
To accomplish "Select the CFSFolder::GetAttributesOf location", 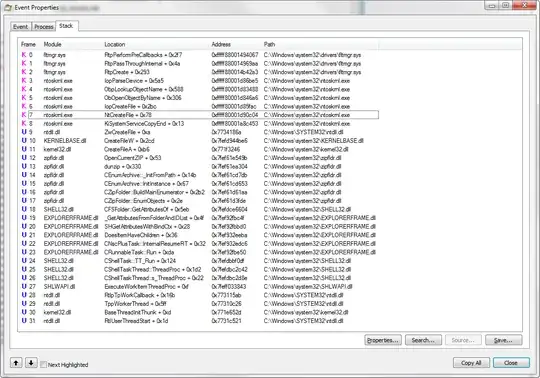I will 146,209.
